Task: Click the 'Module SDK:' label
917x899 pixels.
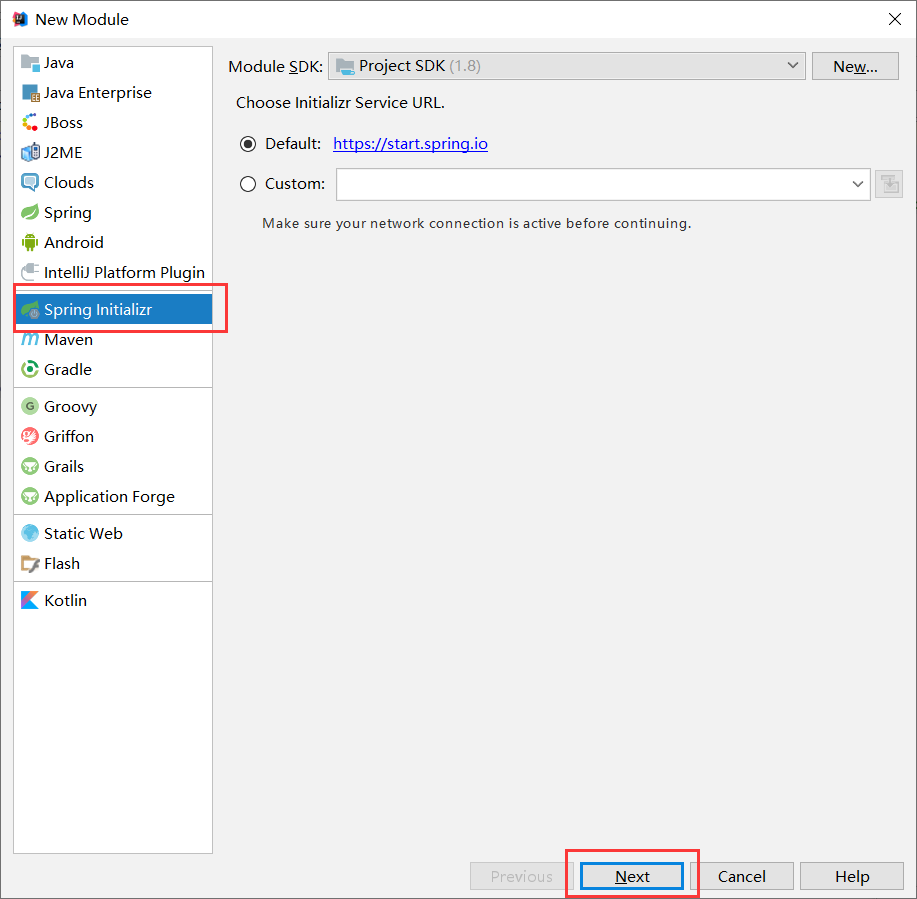Action: coord(275,67)
